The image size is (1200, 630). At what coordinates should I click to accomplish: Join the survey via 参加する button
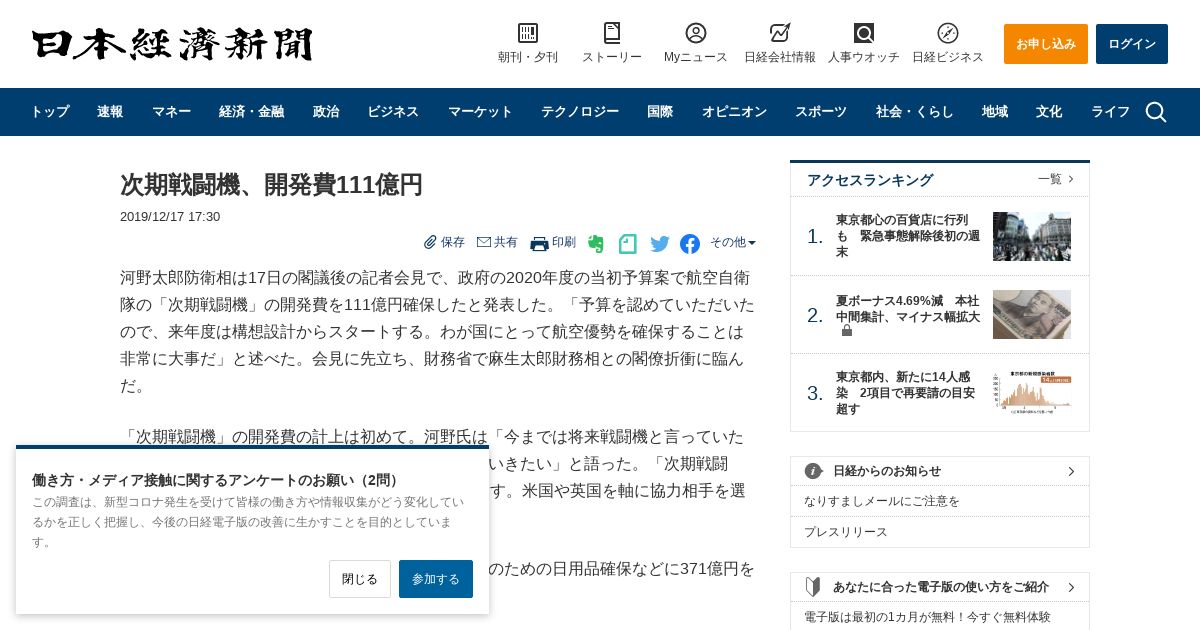point(436,579)
